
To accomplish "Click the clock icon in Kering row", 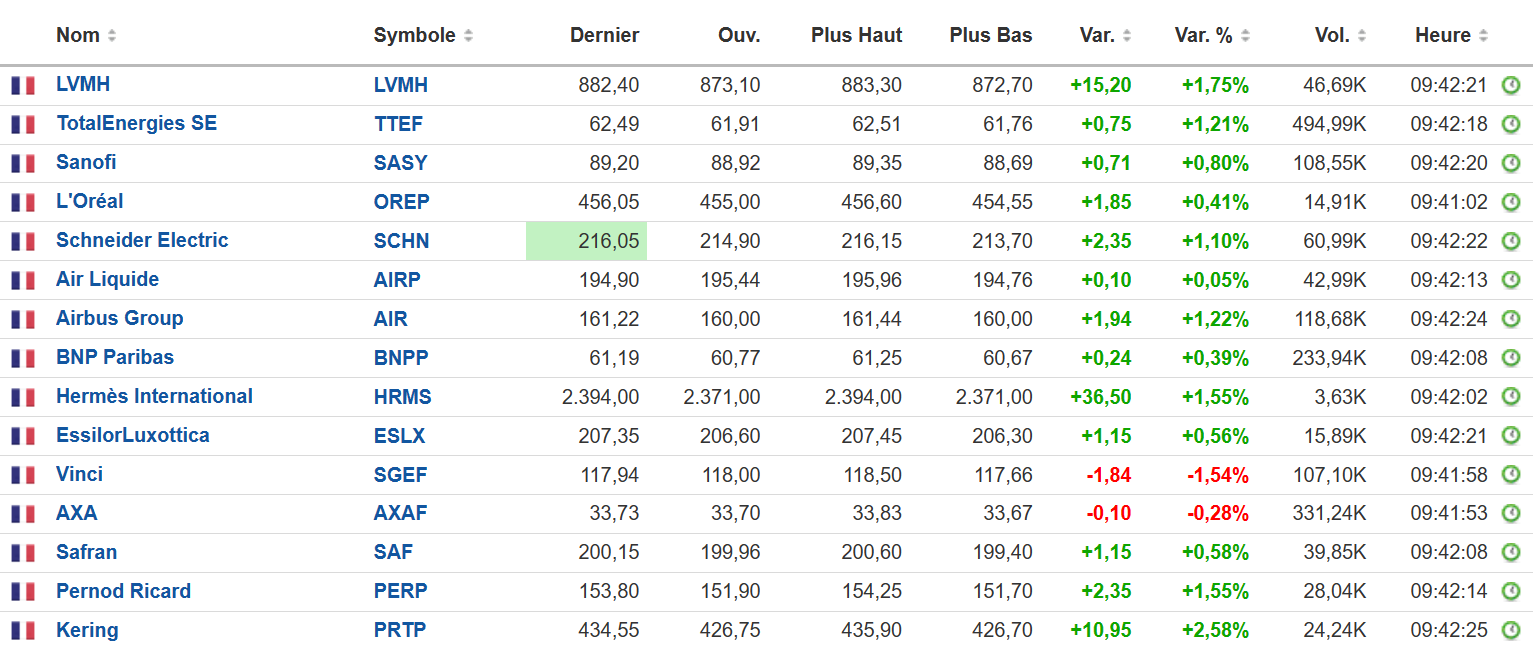I will [1510, 630].
